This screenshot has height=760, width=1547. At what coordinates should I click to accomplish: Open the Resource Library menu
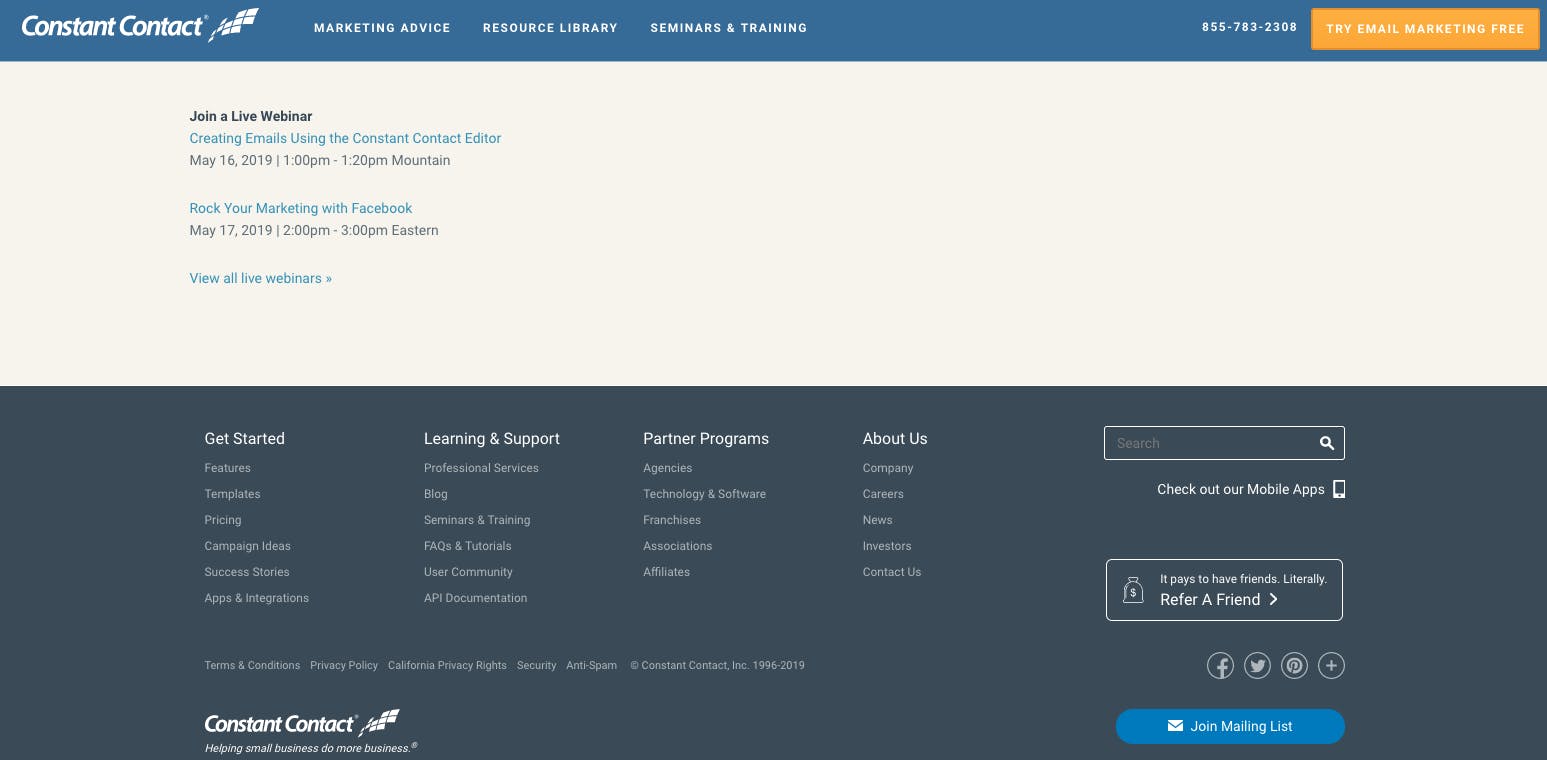550,28
